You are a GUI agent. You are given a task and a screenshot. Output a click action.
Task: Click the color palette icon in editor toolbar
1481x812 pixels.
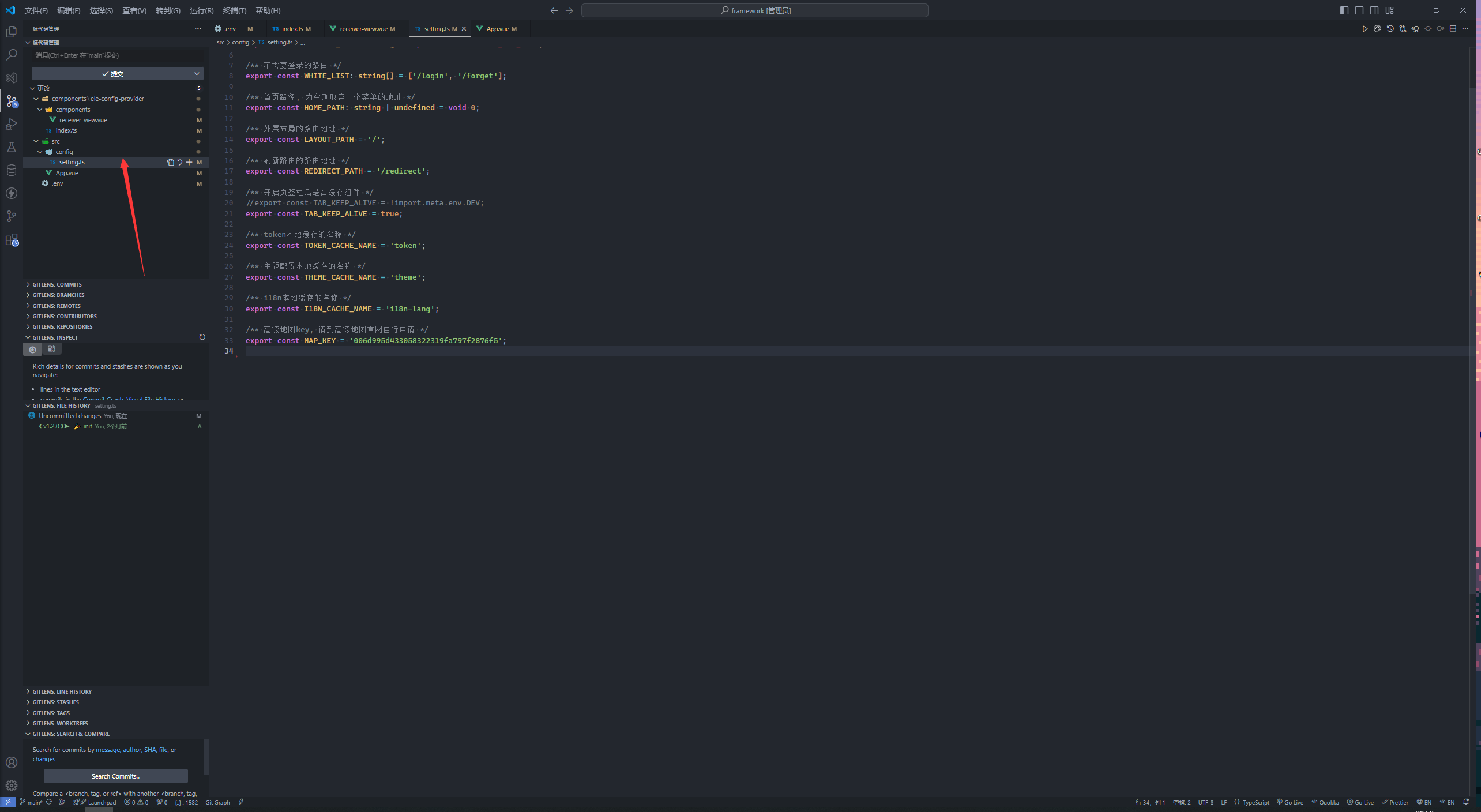(x=1377, y=29)
